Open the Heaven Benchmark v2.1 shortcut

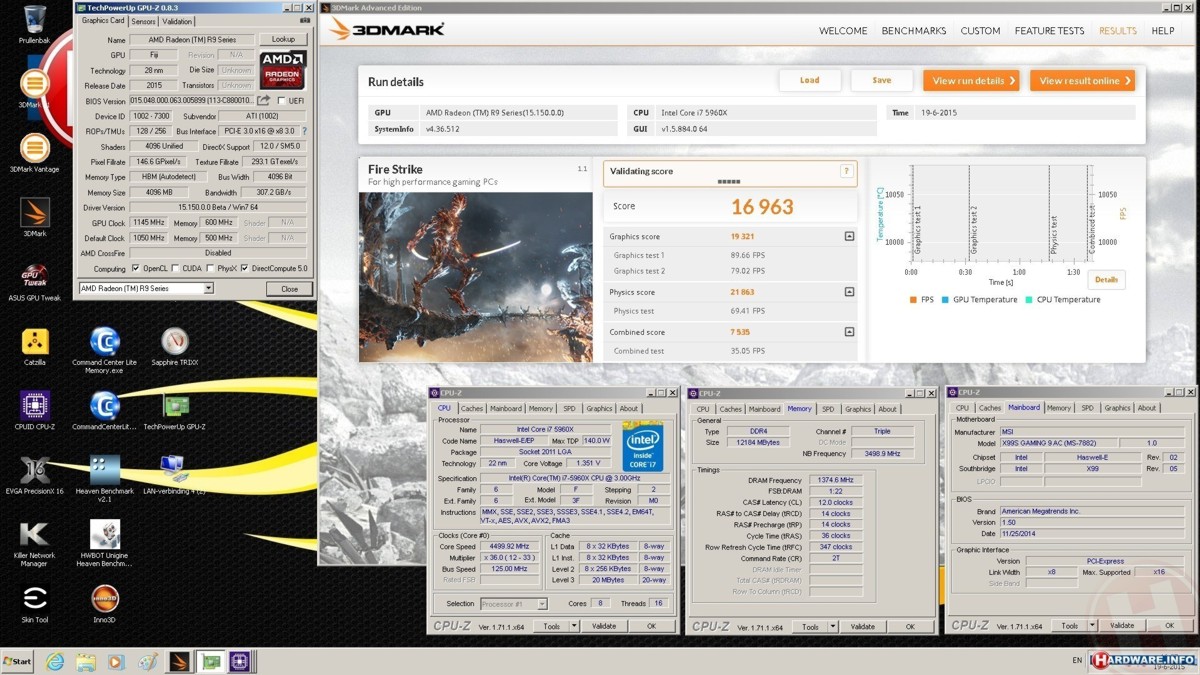click(105, 472)
